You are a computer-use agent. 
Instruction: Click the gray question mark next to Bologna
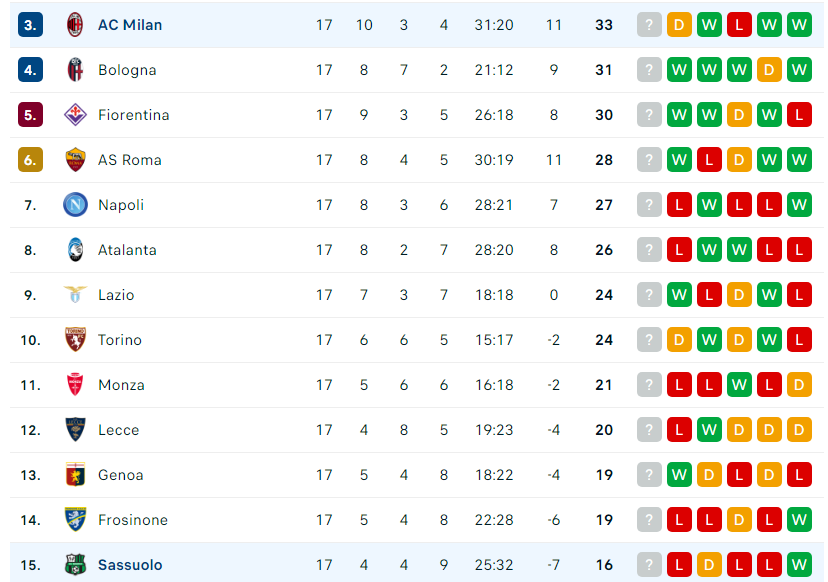click(649, 70)
